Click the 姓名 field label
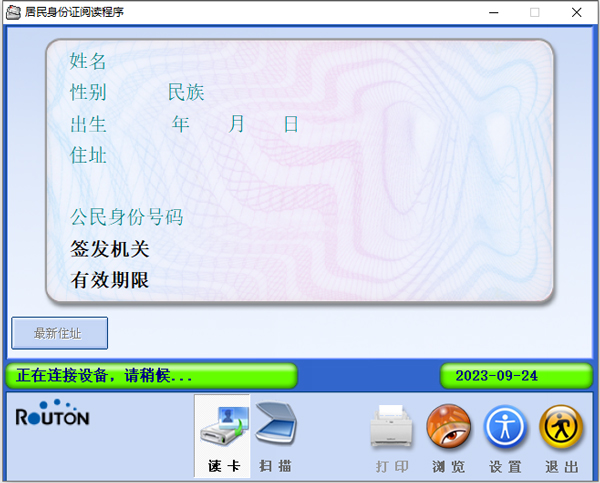The width and height of the screenshot is (600, 483). tap(88, 61)
